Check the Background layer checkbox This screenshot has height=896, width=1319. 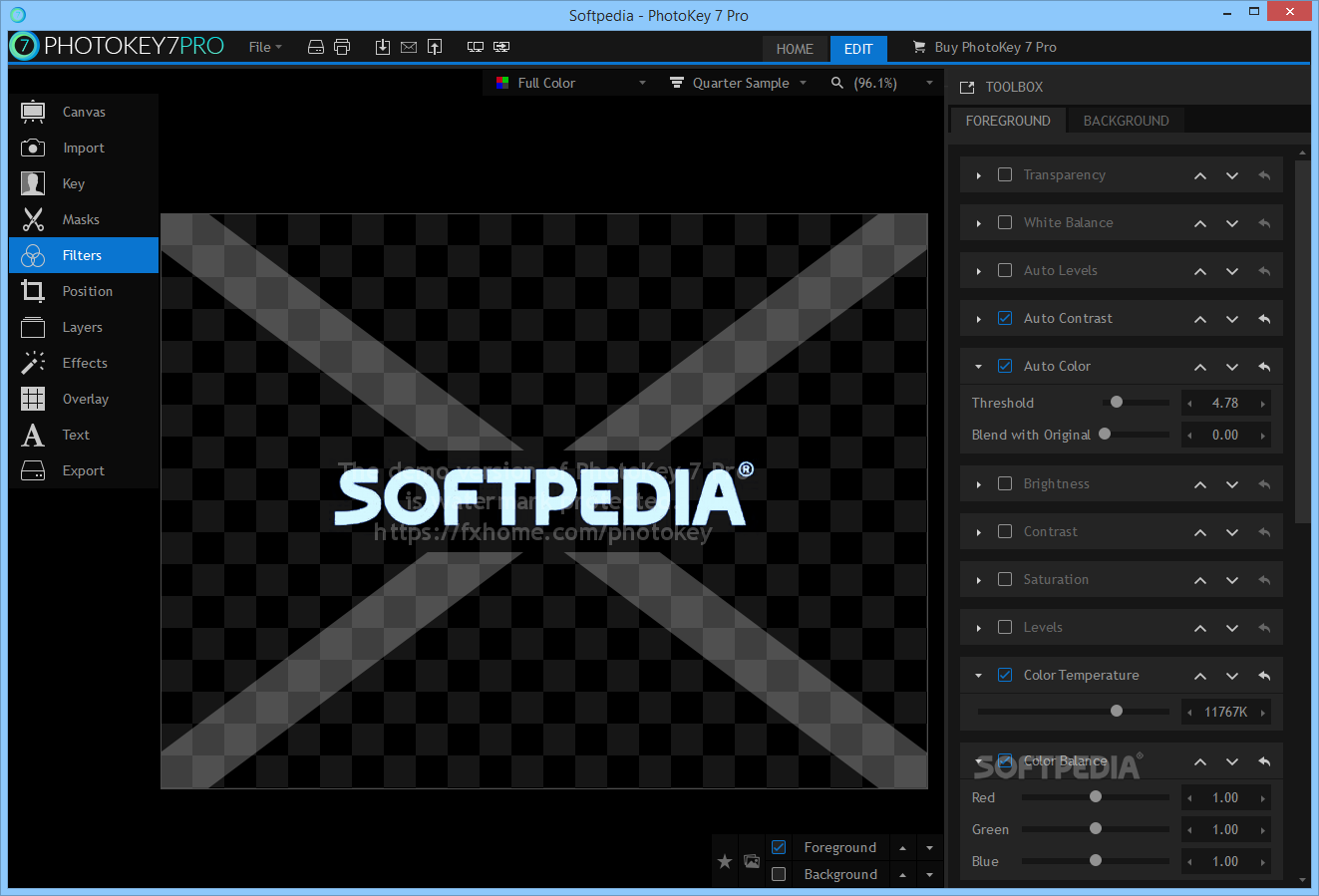(779, 874)
